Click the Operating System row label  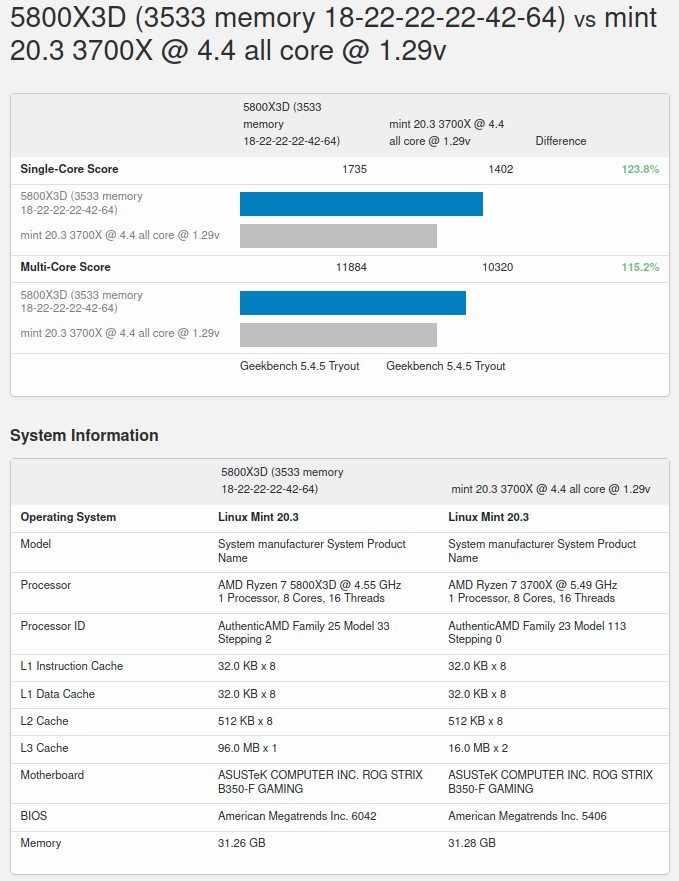click(68, 517)
